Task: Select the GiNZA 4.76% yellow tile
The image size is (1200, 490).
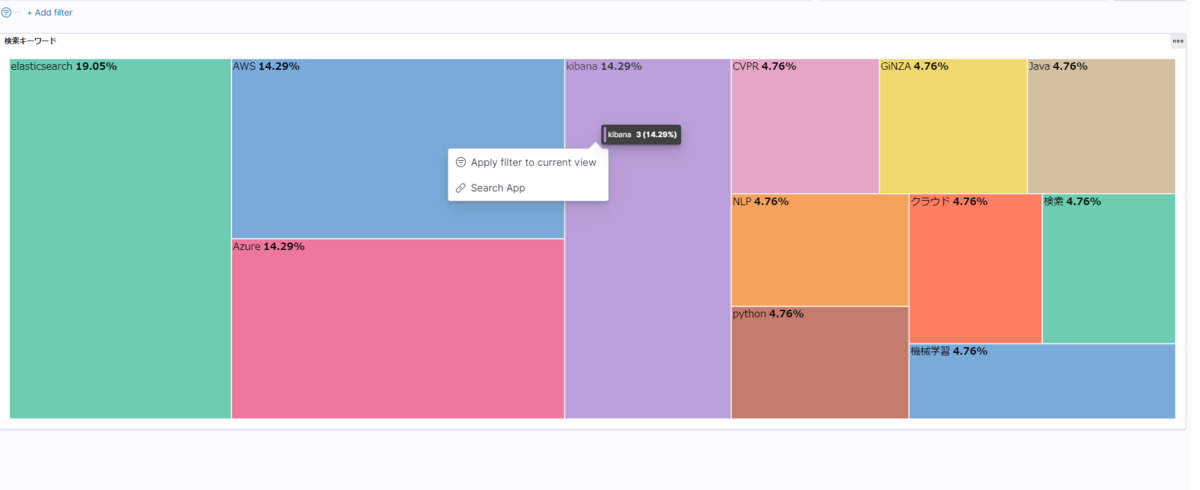Action: 953,125
